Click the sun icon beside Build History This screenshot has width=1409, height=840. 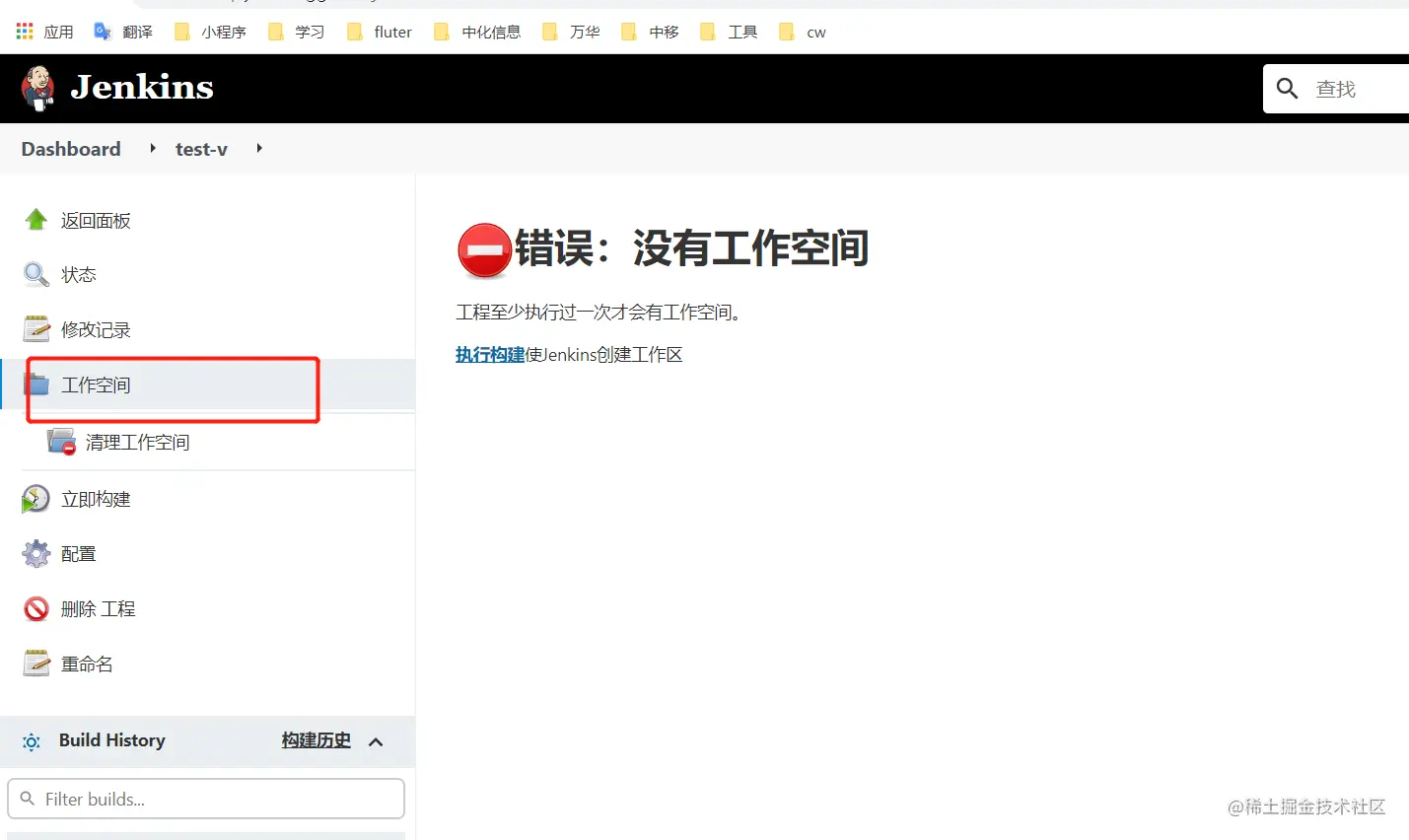(x=32, y=742)
